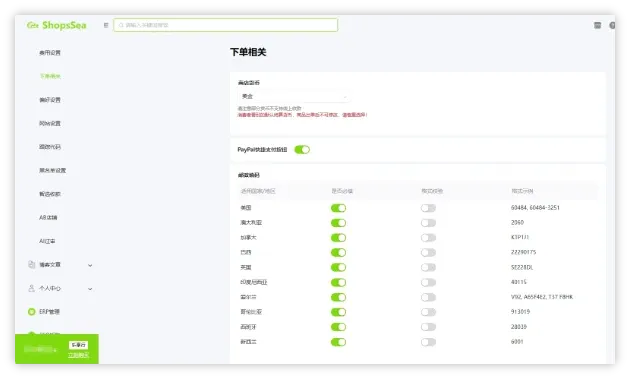This screenshot has width=630, height=379.
Task: Click the 立即购买 link in green banner
Action: [x=78, y=355]
